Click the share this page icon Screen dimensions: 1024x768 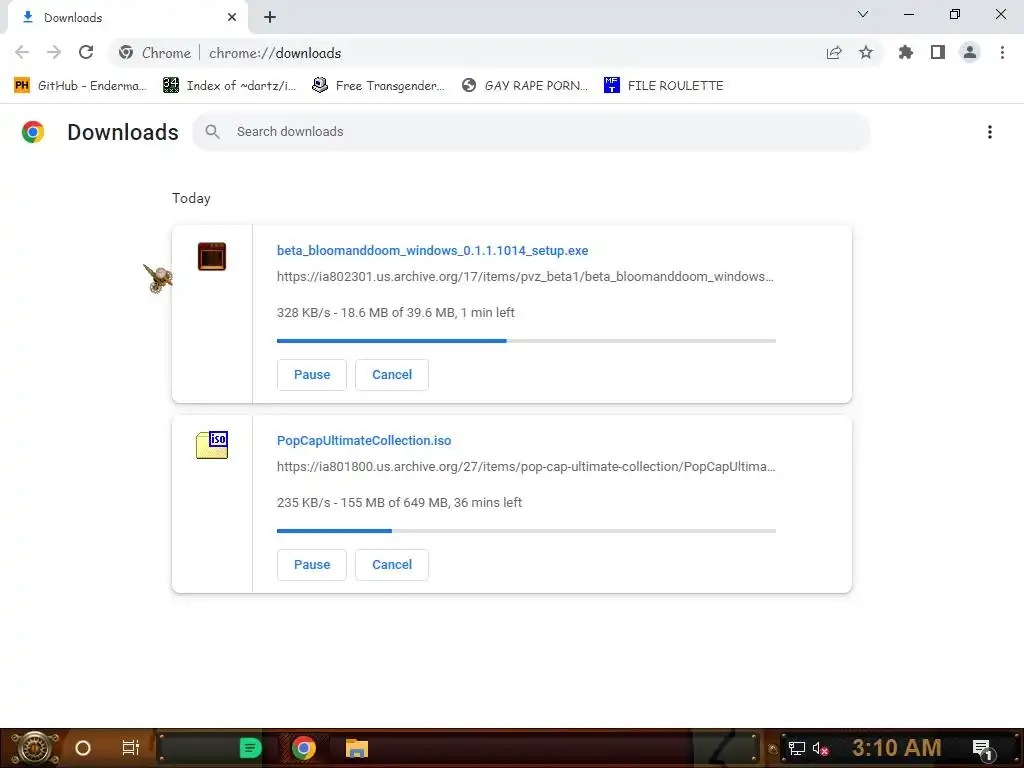[834, 53]
